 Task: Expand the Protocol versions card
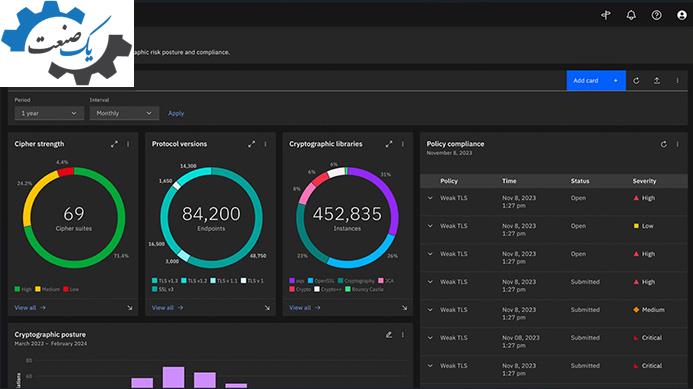(251, 144)
